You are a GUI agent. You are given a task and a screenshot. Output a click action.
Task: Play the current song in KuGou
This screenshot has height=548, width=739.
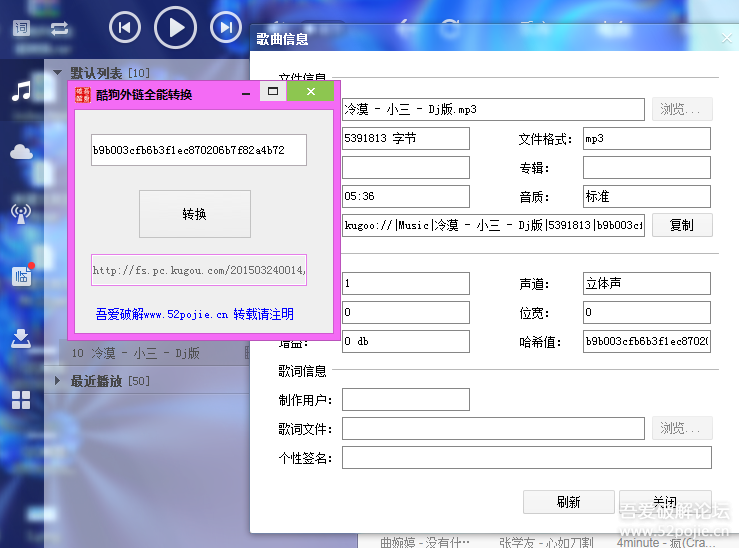[x=175, y=27]
